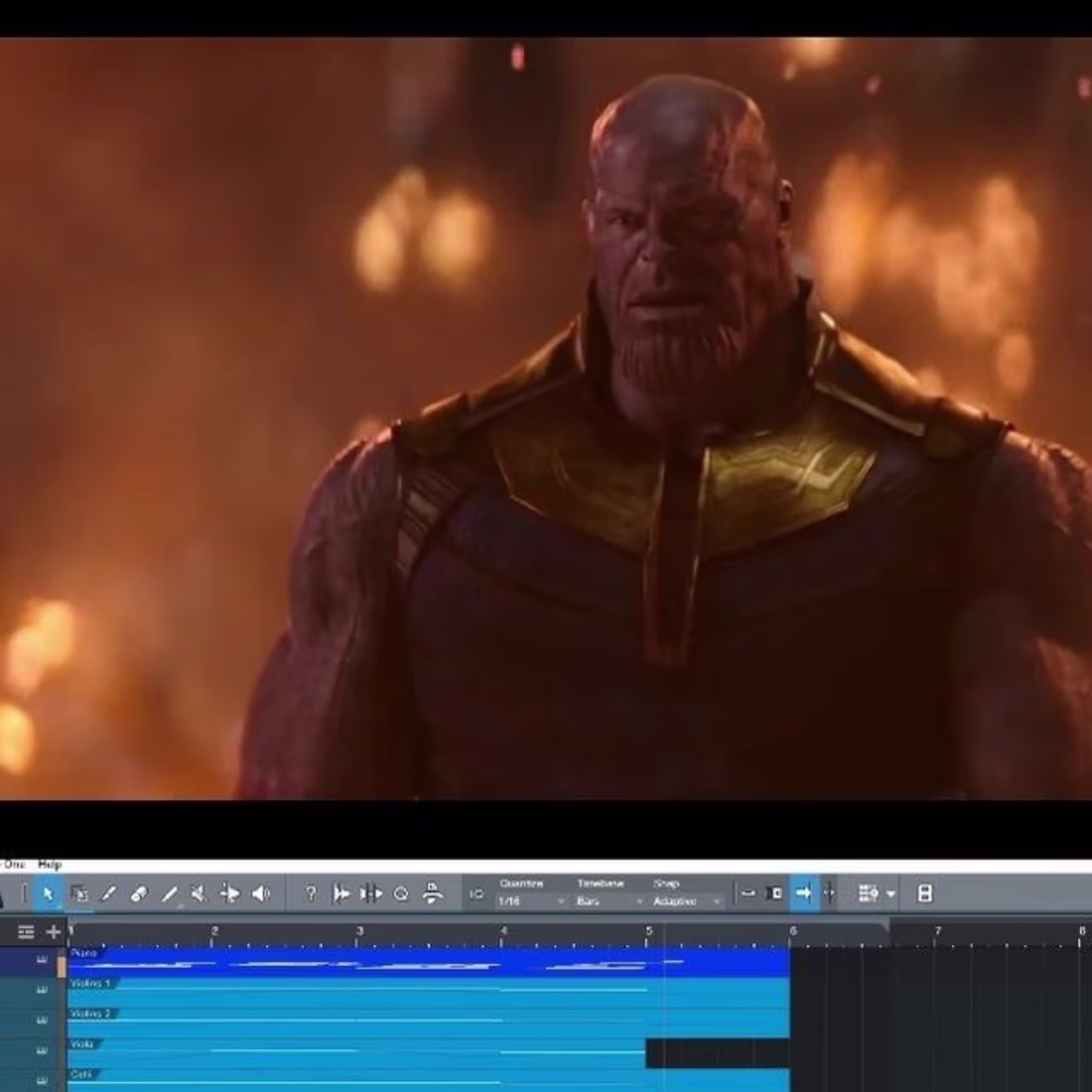Toggle Autoscroll arrow button
The height and width of the screenshot is (1092, 1092).
[x=803, y=893]
